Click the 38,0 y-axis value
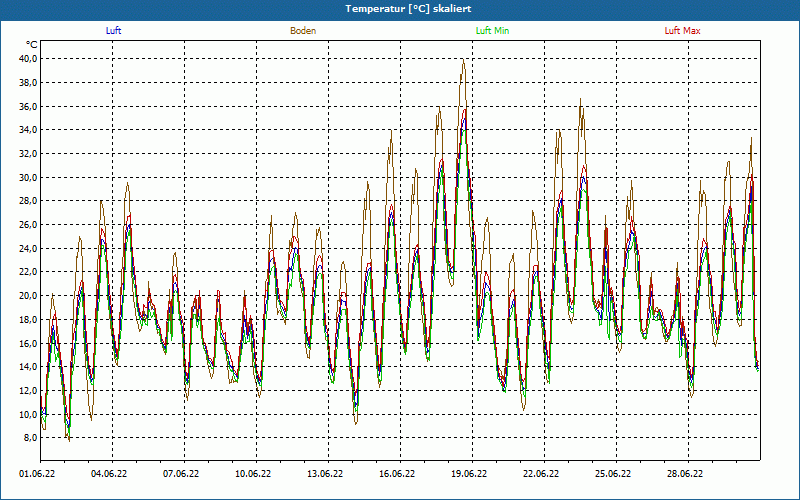This screenshot has height=500, width=800. point(28,83)
